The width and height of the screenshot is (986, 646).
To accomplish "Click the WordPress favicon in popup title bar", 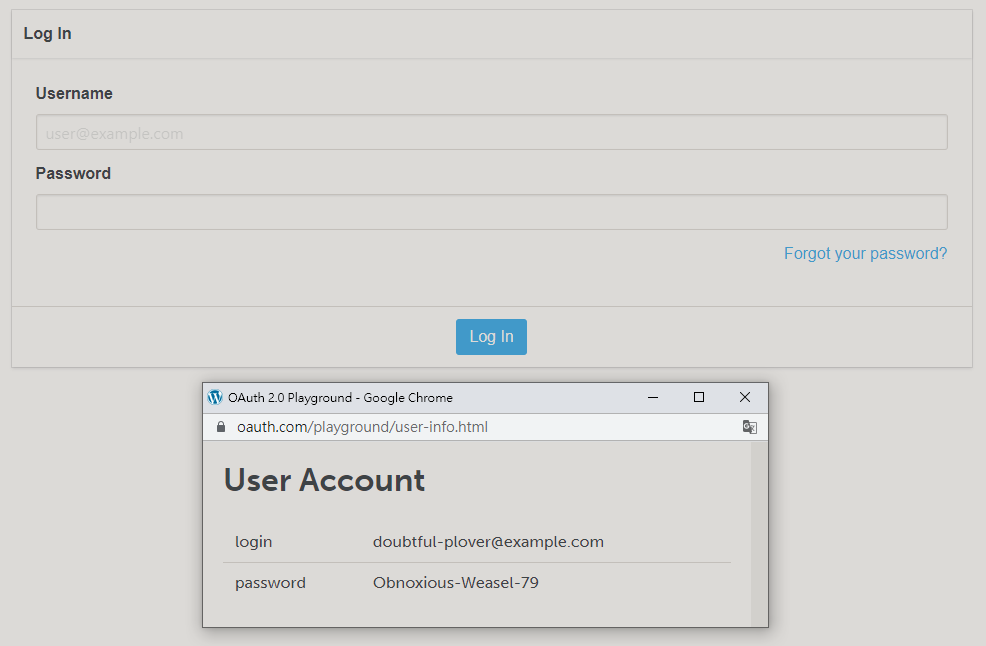I will (215, 397).
